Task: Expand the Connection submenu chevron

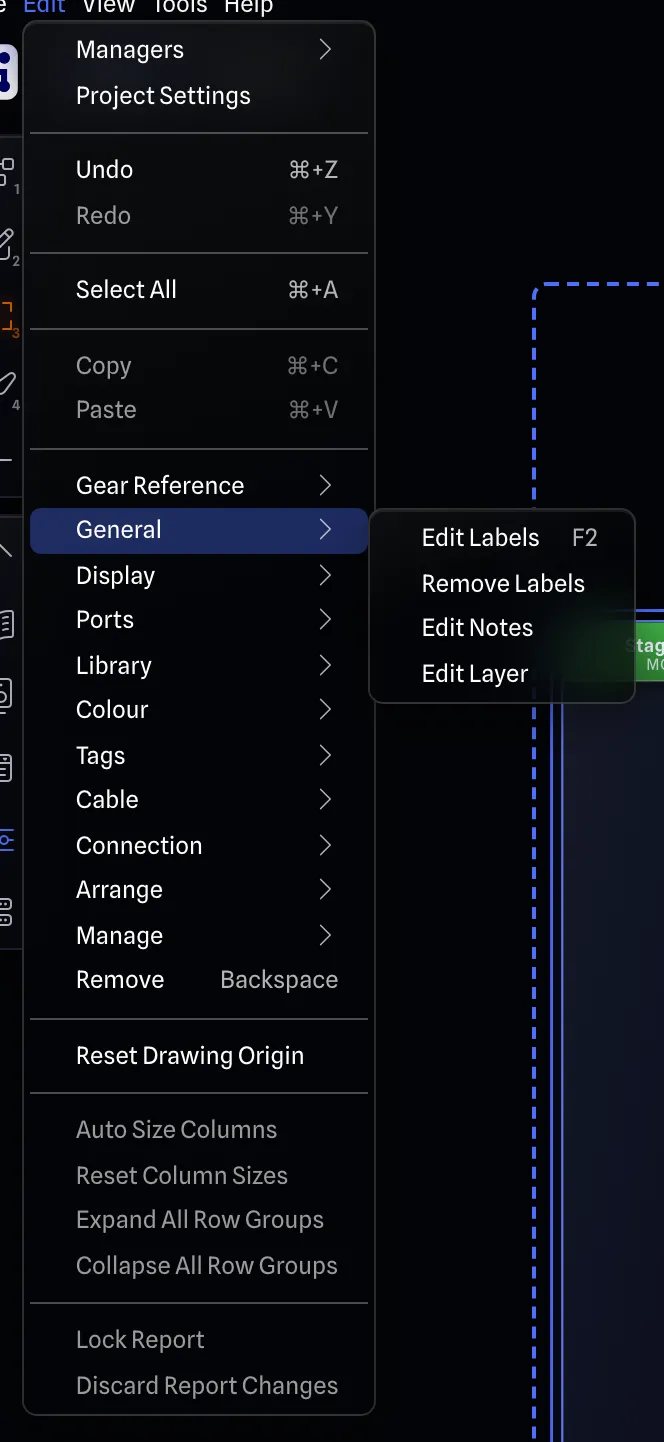Action: coord(325,845)
